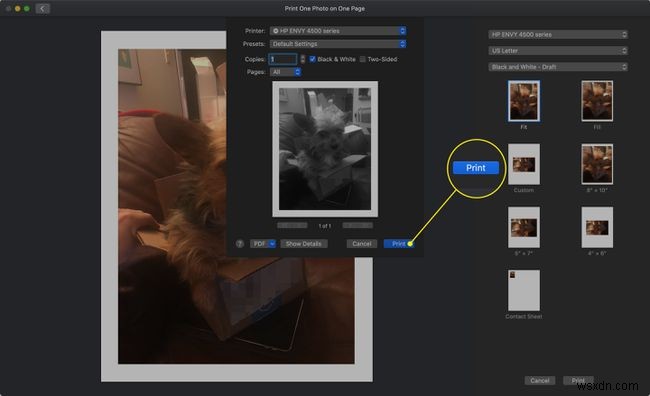Image resolution: width=650 pixels, height=396 pixels.
Task: Go to previous page in preview
Action: coord(292,226)
